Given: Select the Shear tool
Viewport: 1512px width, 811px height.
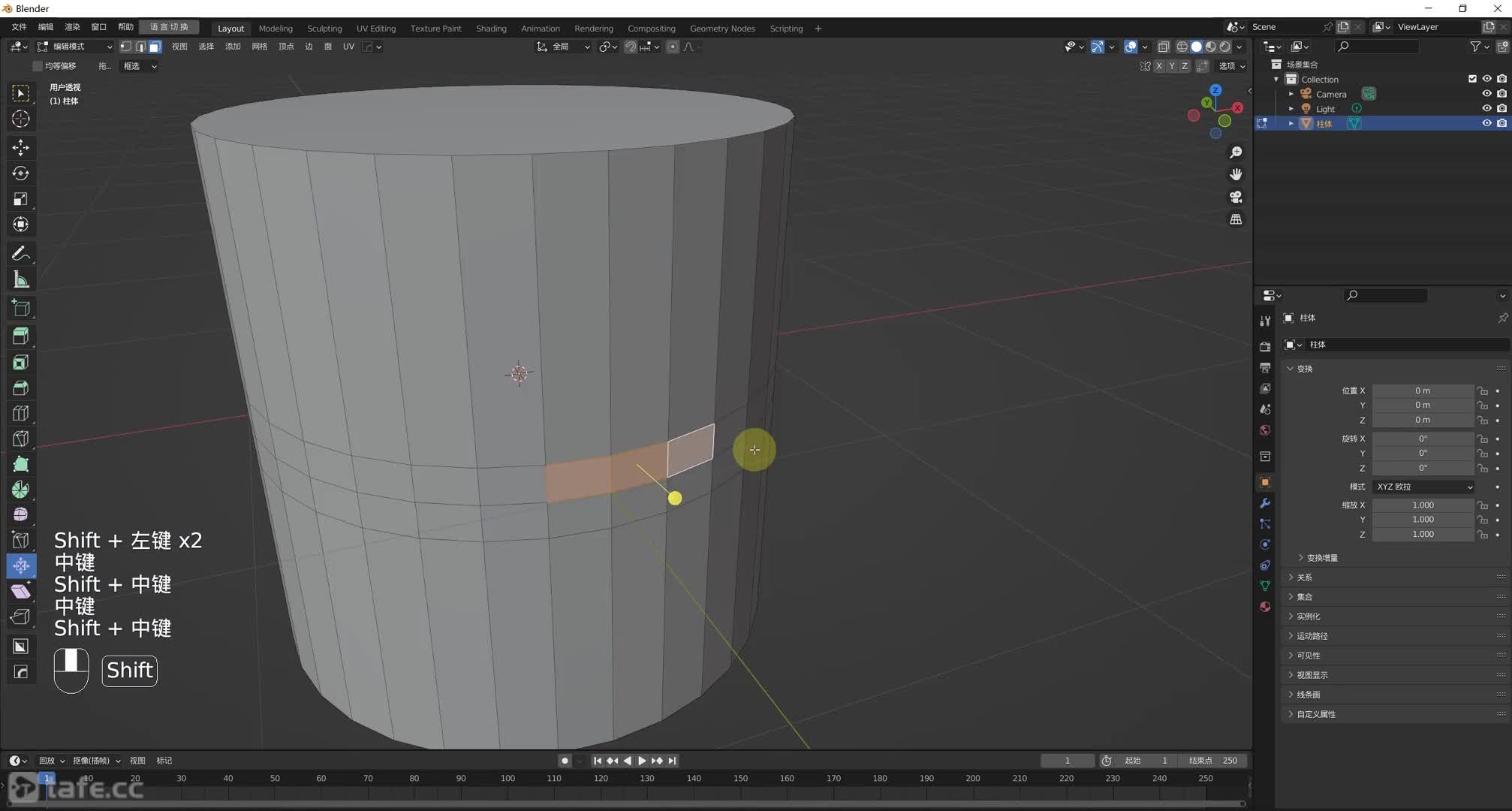Looking at the screenshot, I should pos(21,592).
